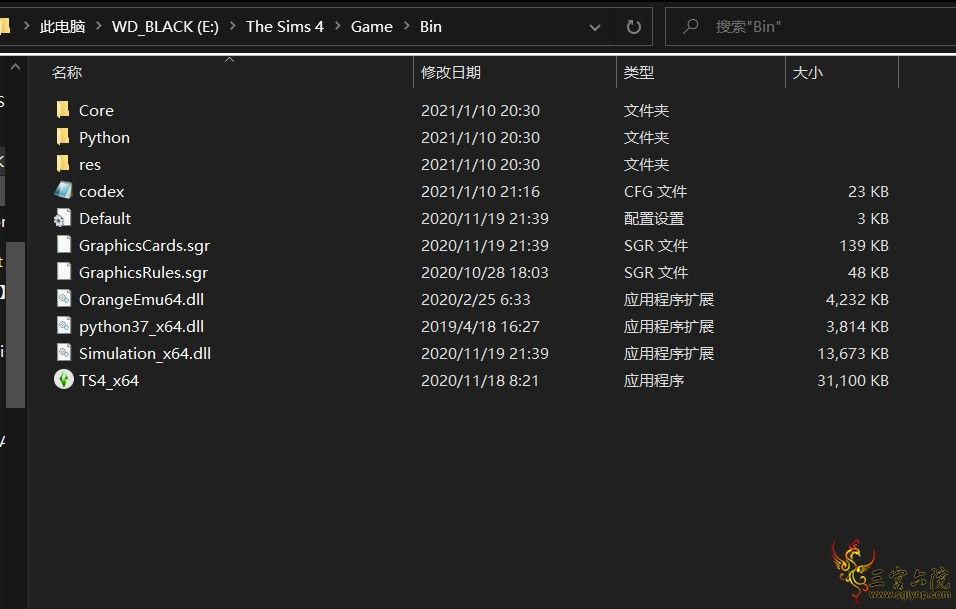Screen dimensions: 956x609
Task: Select the Simulation_x64.dll file name
Action: click(x=145, y=354)
